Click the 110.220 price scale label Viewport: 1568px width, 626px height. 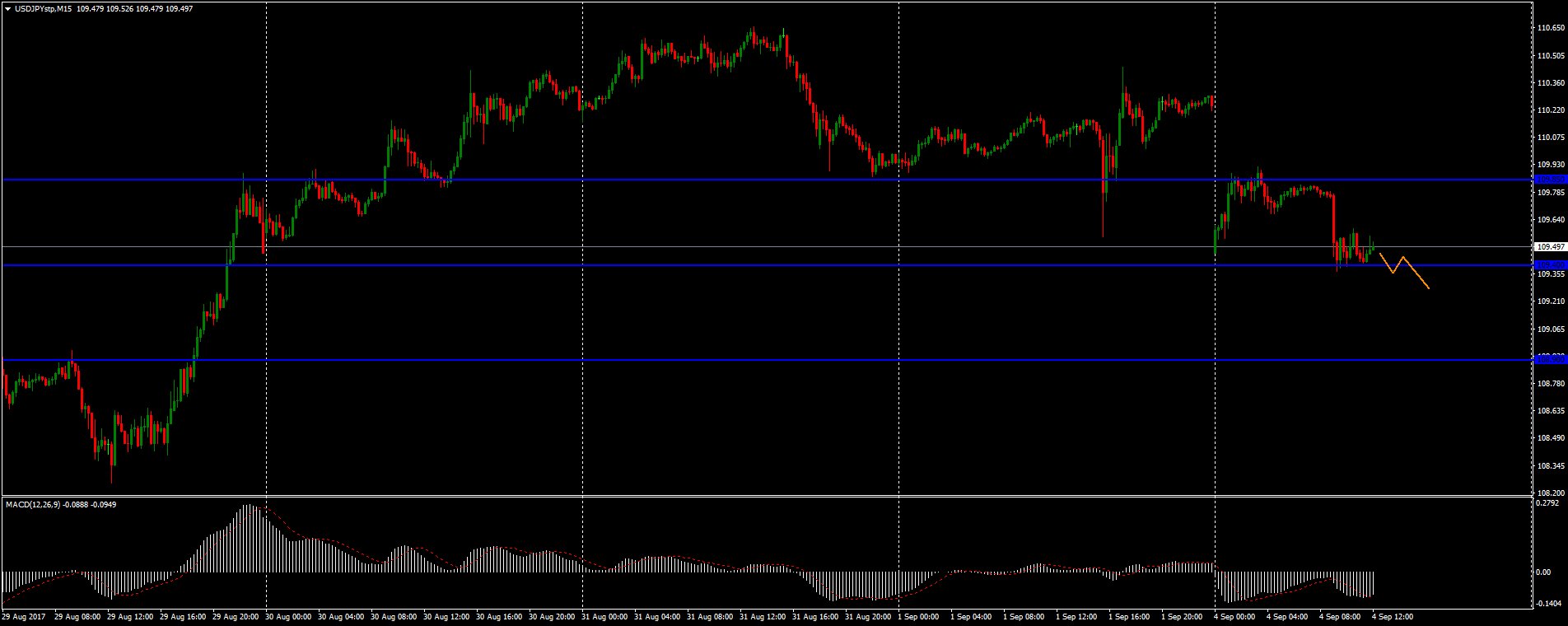pyautogui.click(x=1551, y=110)
